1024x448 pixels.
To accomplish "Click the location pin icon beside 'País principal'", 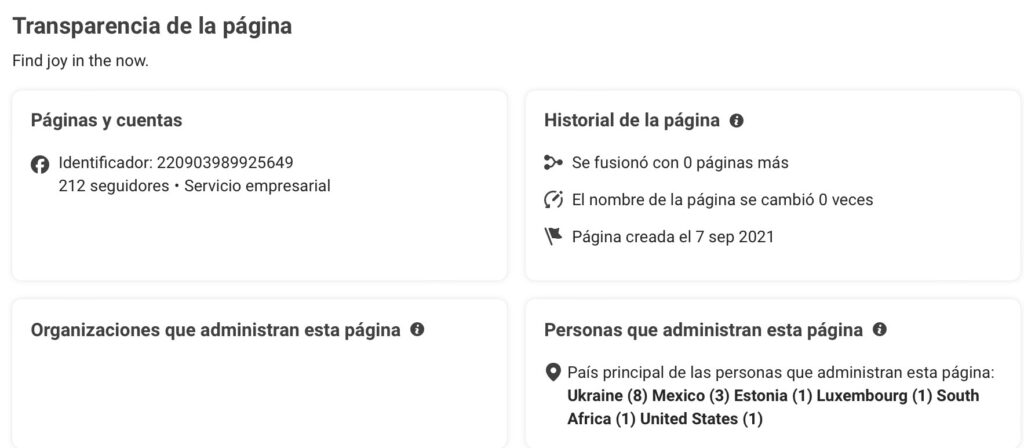I will click(x=552, y=374).
